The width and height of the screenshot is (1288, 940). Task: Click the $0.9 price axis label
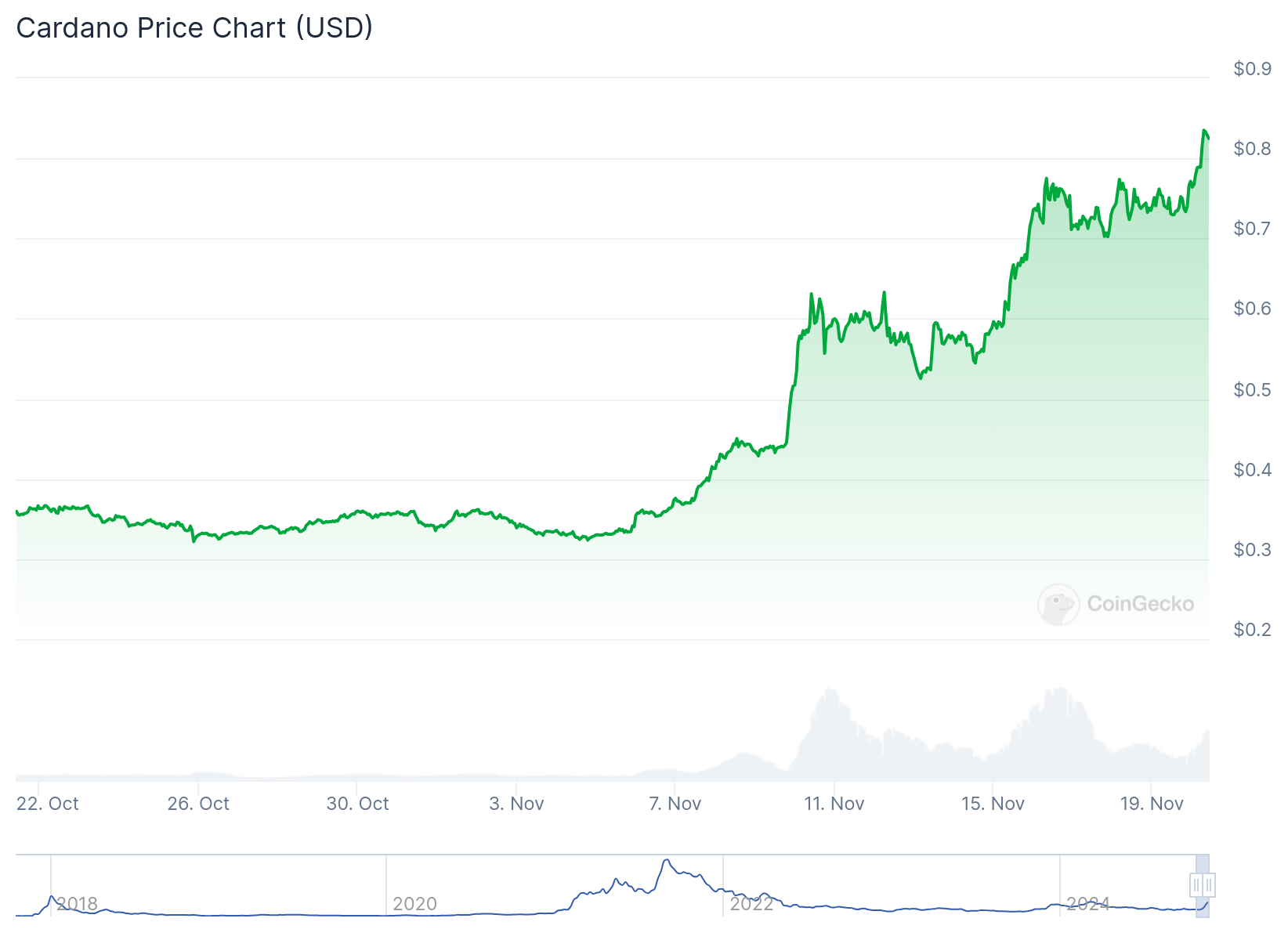1252,69
